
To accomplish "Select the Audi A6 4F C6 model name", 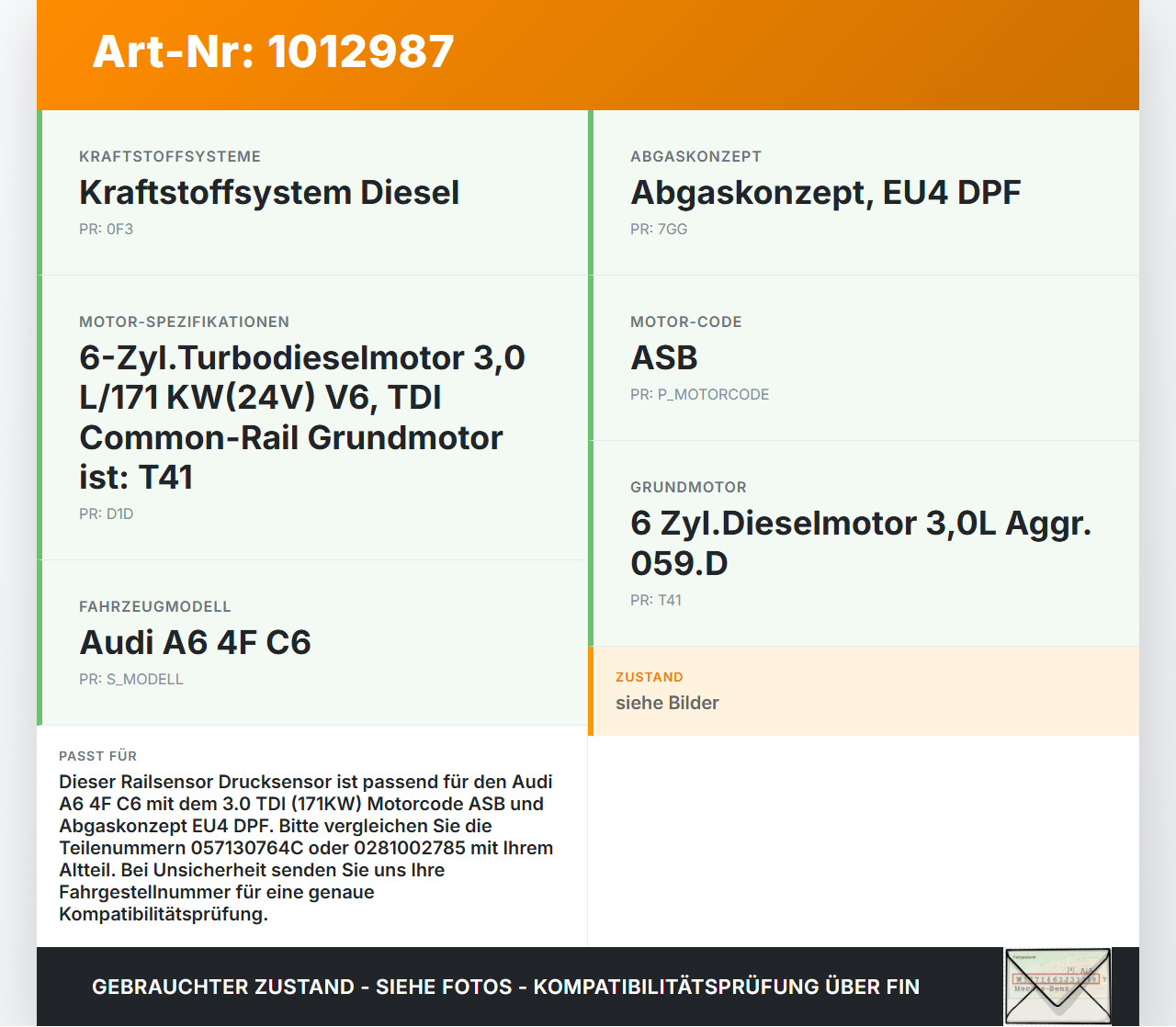I will pyautogui.click(x=195, y=643).
